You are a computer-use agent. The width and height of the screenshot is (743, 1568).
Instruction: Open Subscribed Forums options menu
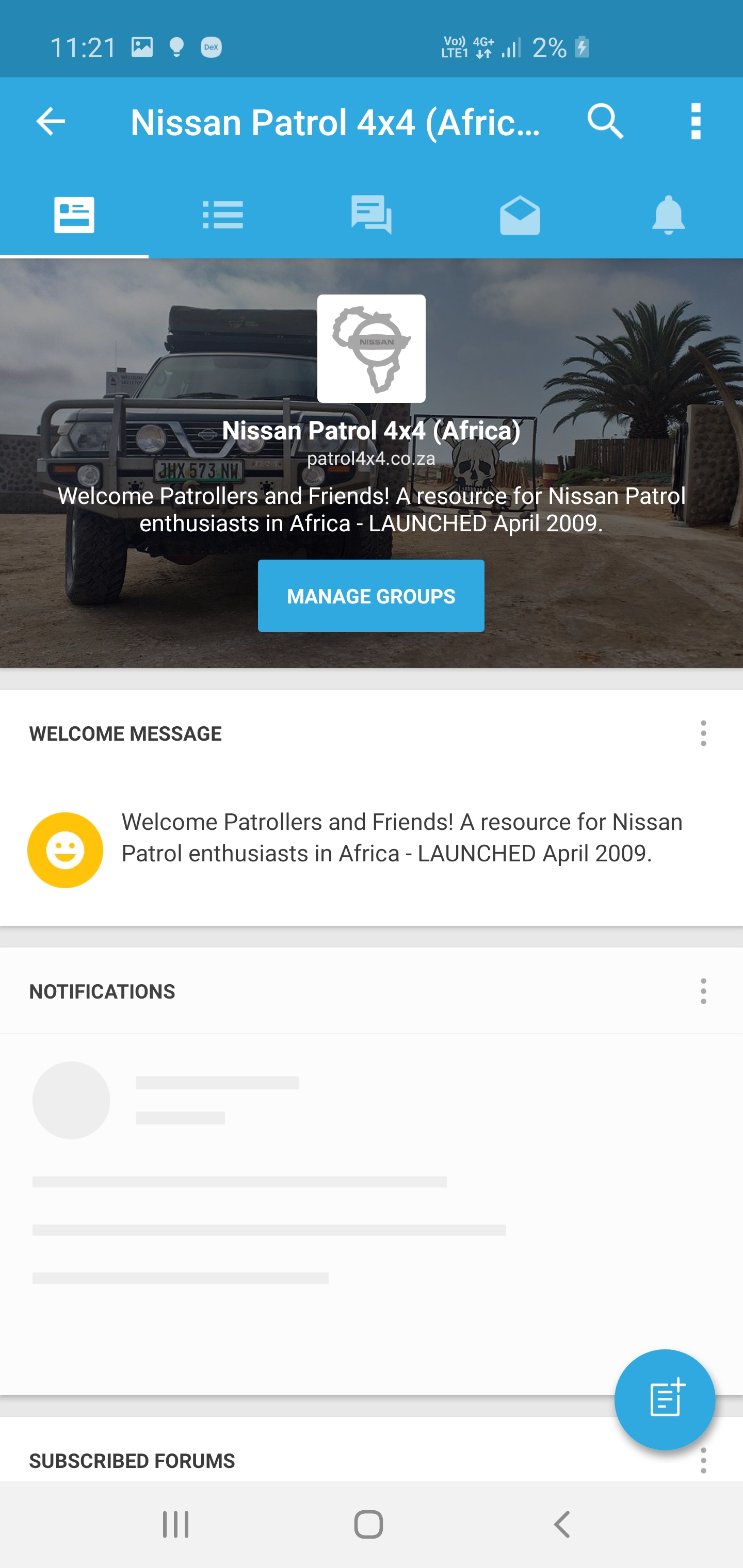tap(703, 1460)
